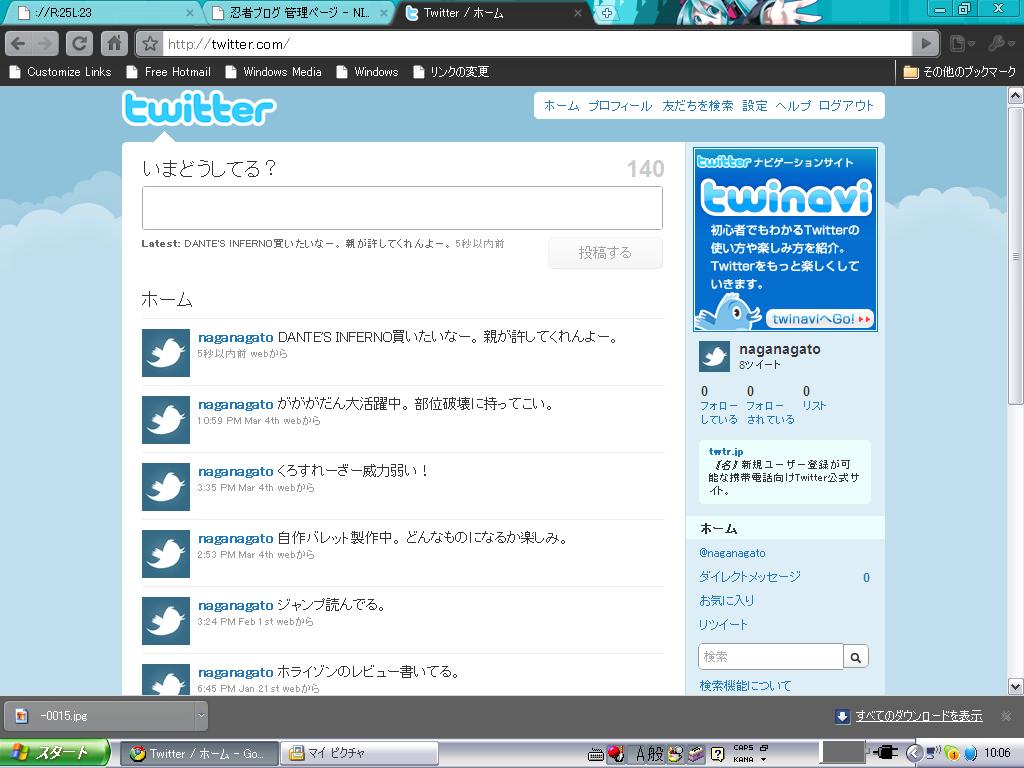This screenshot has width=1024, height=768.
Task: Open お気に入り in the sidebar
Action: tap(726, 600)
